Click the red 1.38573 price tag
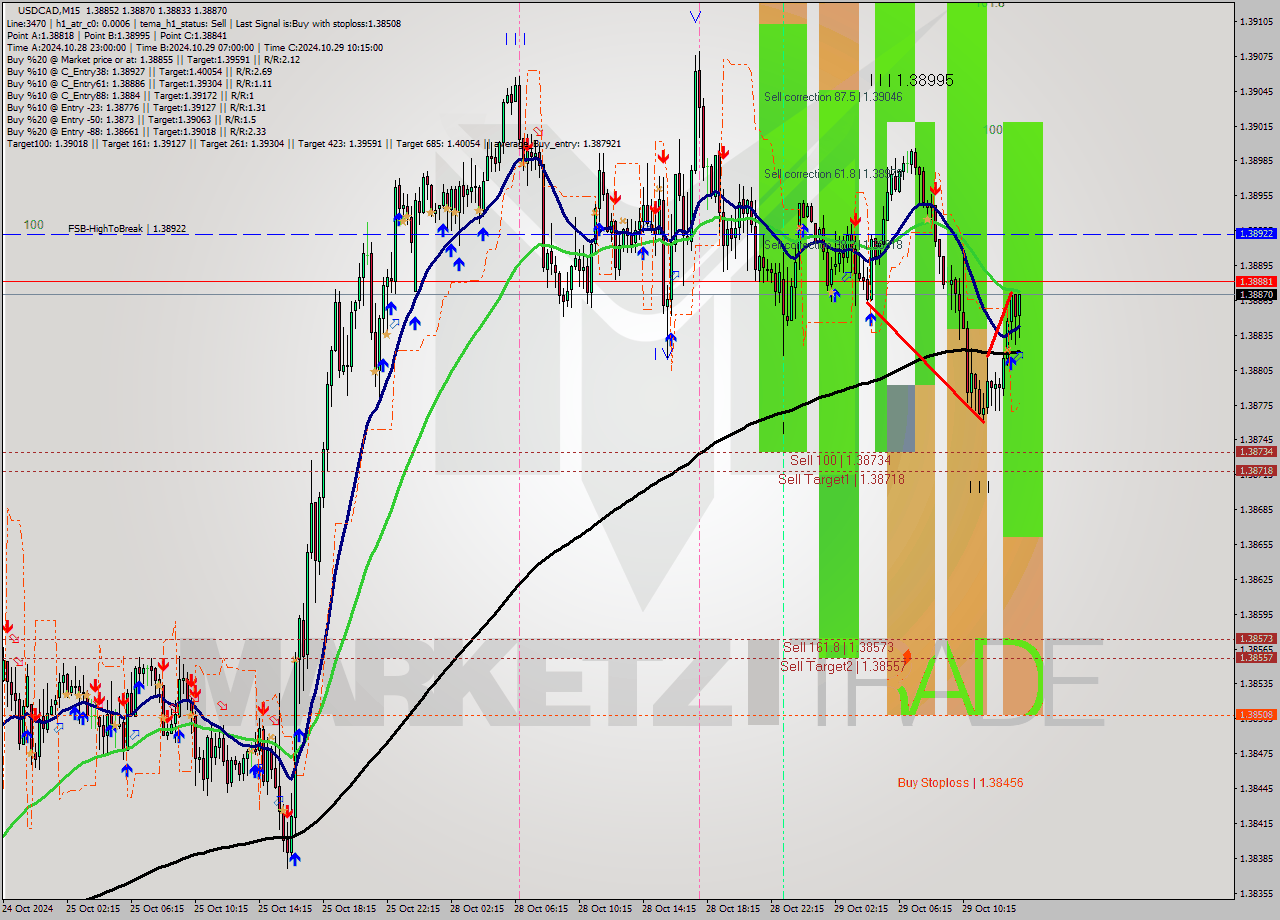 (1256, 638)
